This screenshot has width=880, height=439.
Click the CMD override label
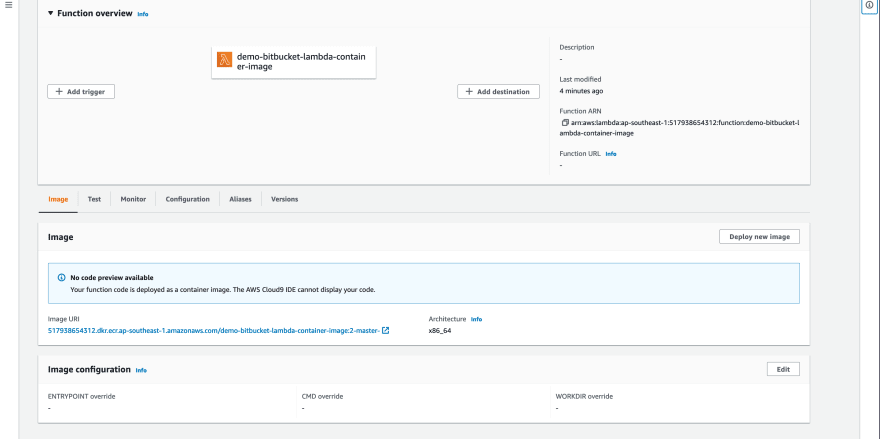tap(322, 396)
